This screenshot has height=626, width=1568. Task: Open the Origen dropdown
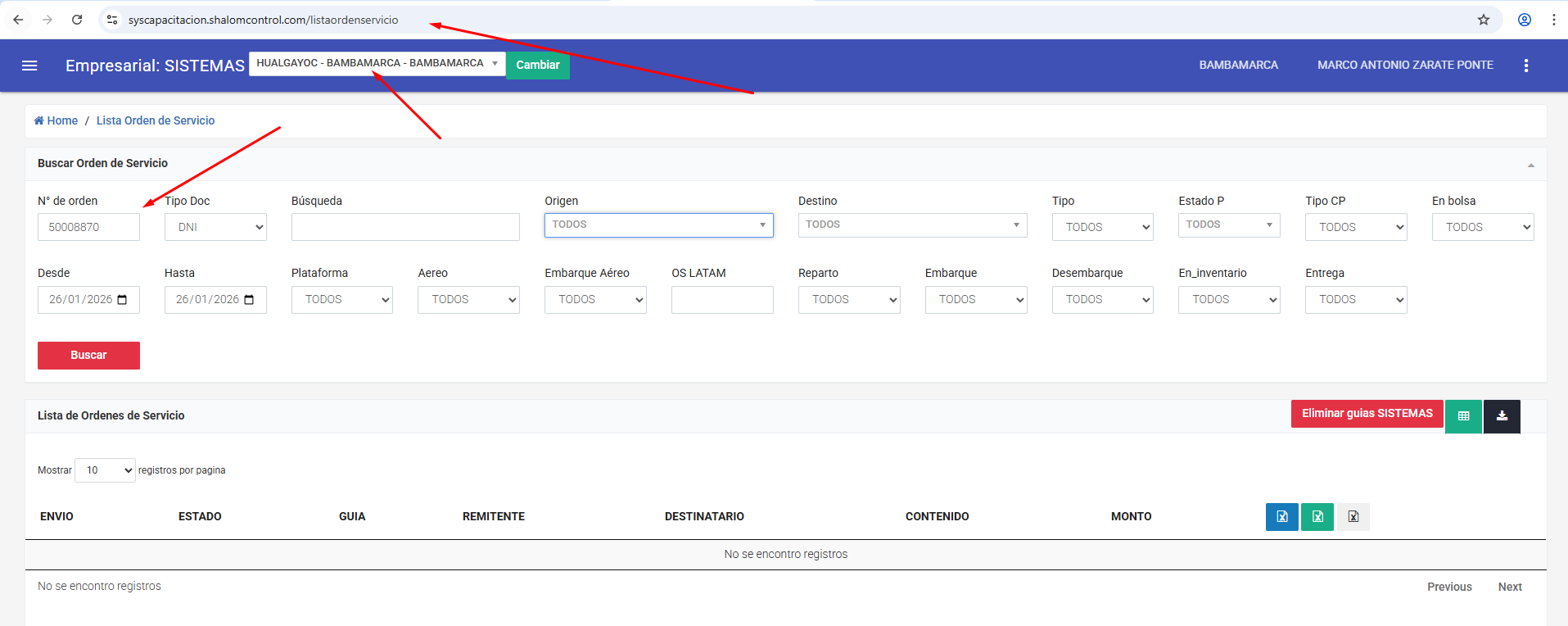(658, 225)
